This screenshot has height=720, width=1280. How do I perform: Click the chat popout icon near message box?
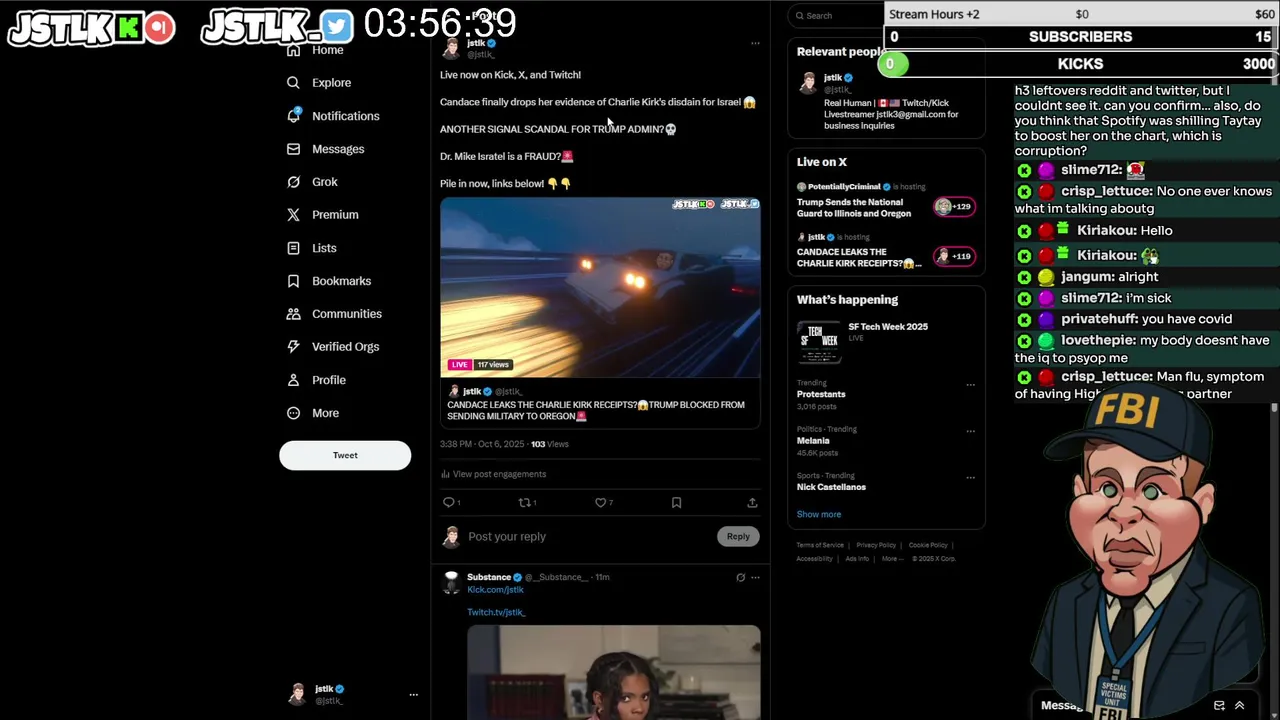(x=1219, y=705)
